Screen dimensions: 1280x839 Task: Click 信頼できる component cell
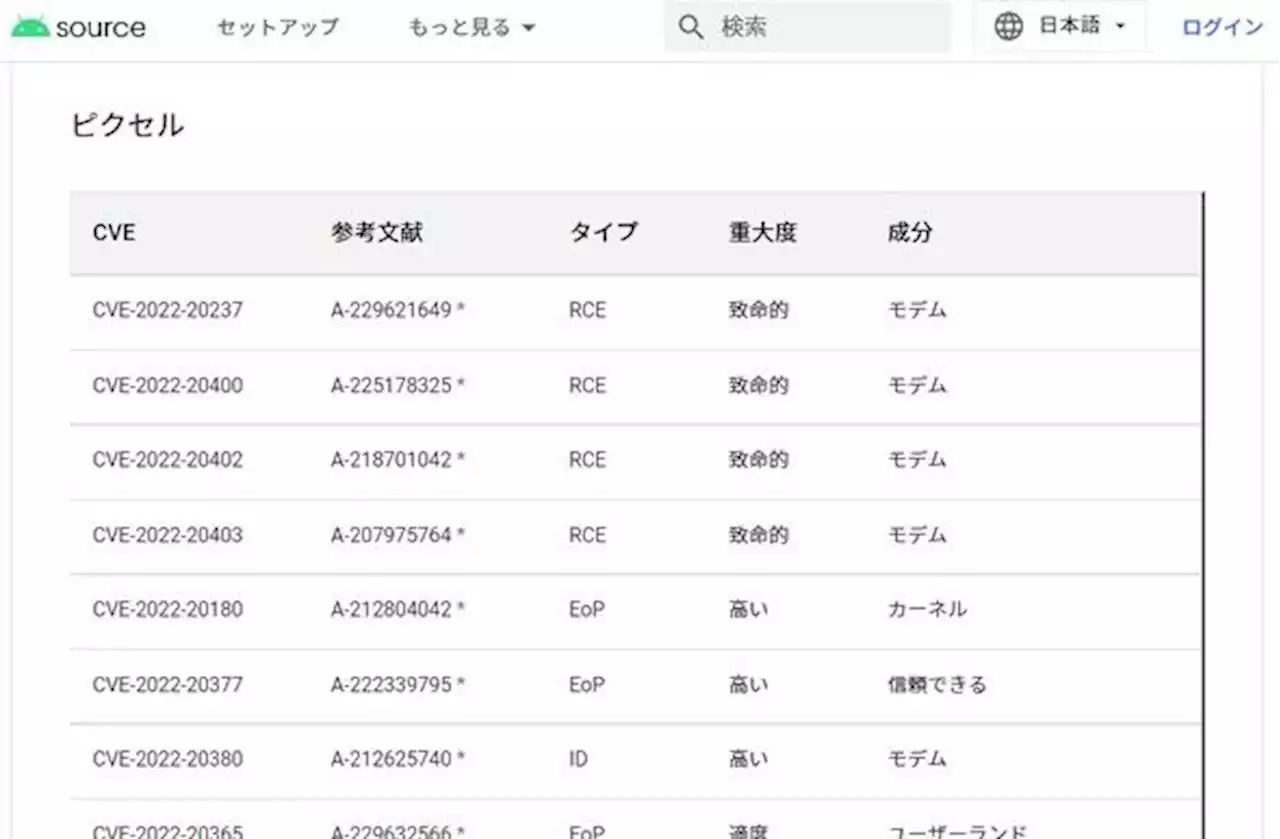coord(937,685)
